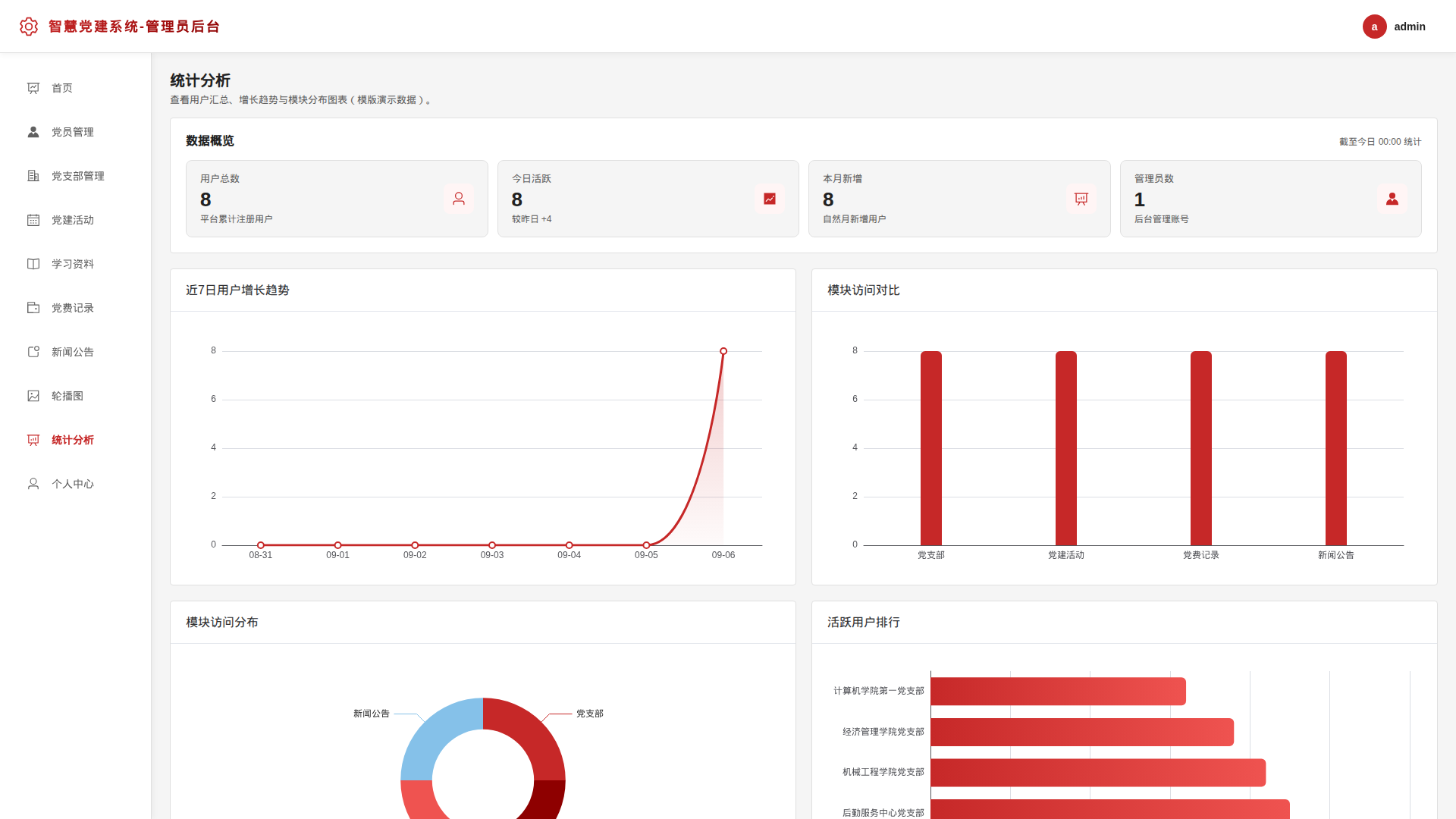1456x819 pixels.
Task: Click the 党支部管理 building icon
Action: [x=33, y=176]
